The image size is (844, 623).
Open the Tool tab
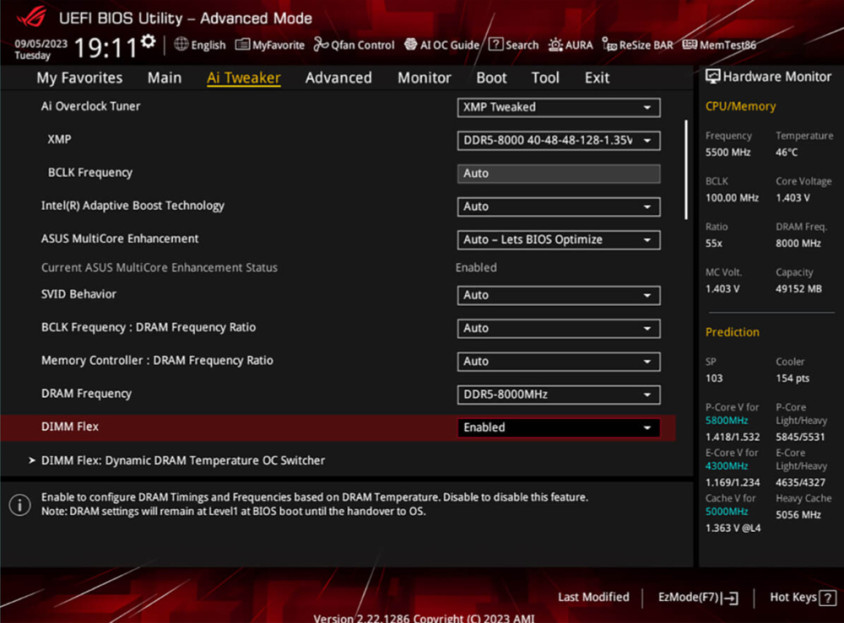point(545,78)
